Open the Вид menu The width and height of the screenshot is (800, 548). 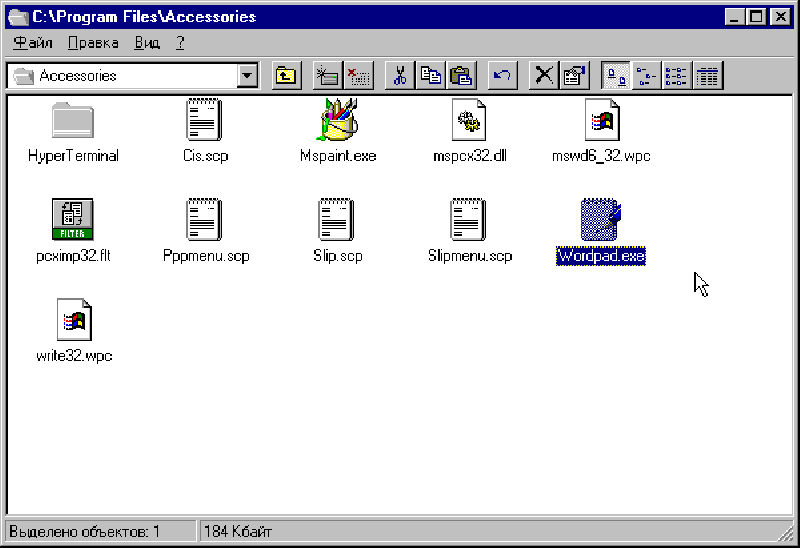(x=147, y=43)
